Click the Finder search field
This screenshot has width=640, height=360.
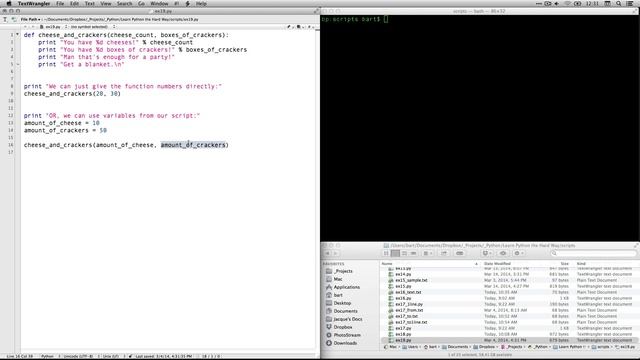click(x=593, y=253)
